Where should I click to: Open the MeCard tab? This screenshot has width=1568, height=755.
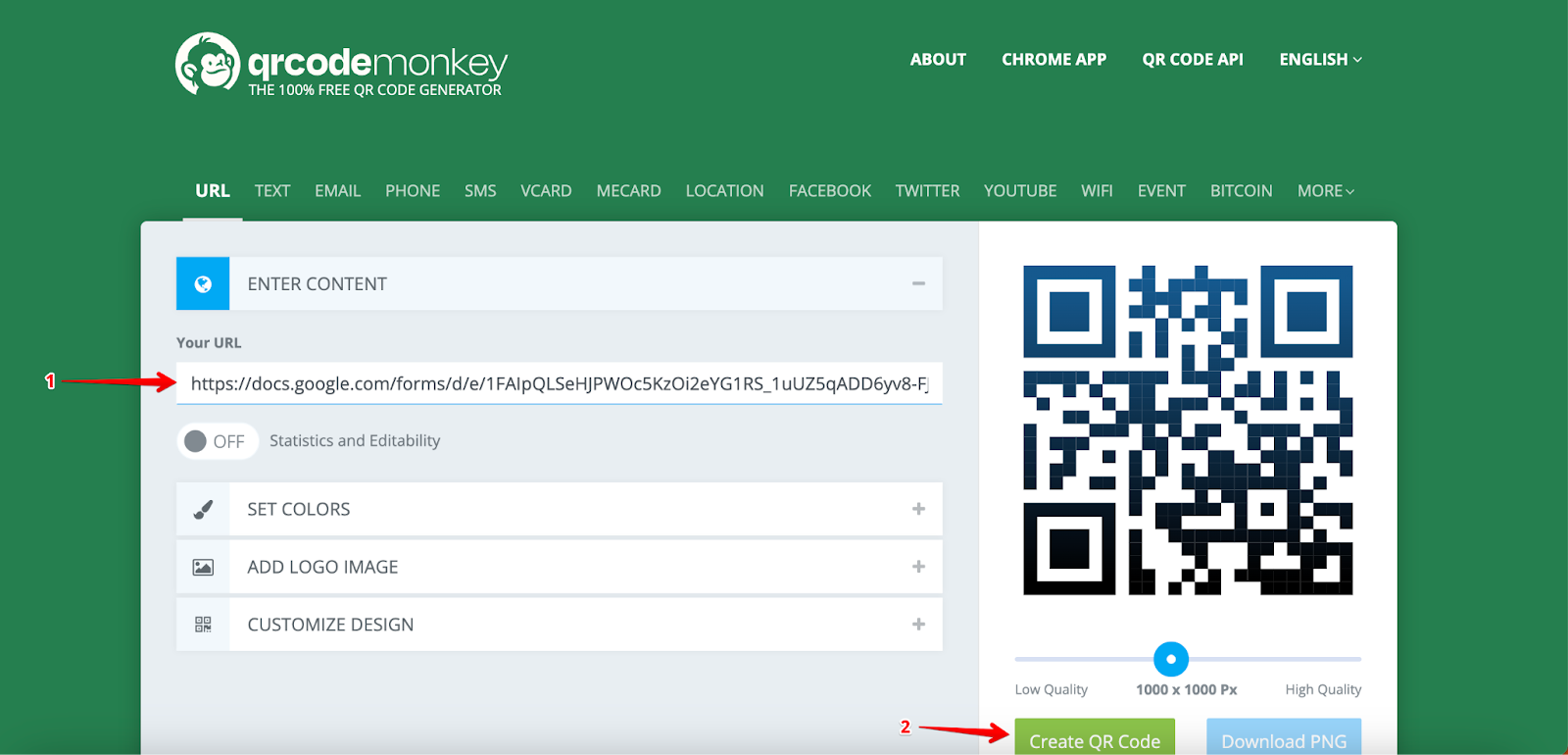[629, 191]
